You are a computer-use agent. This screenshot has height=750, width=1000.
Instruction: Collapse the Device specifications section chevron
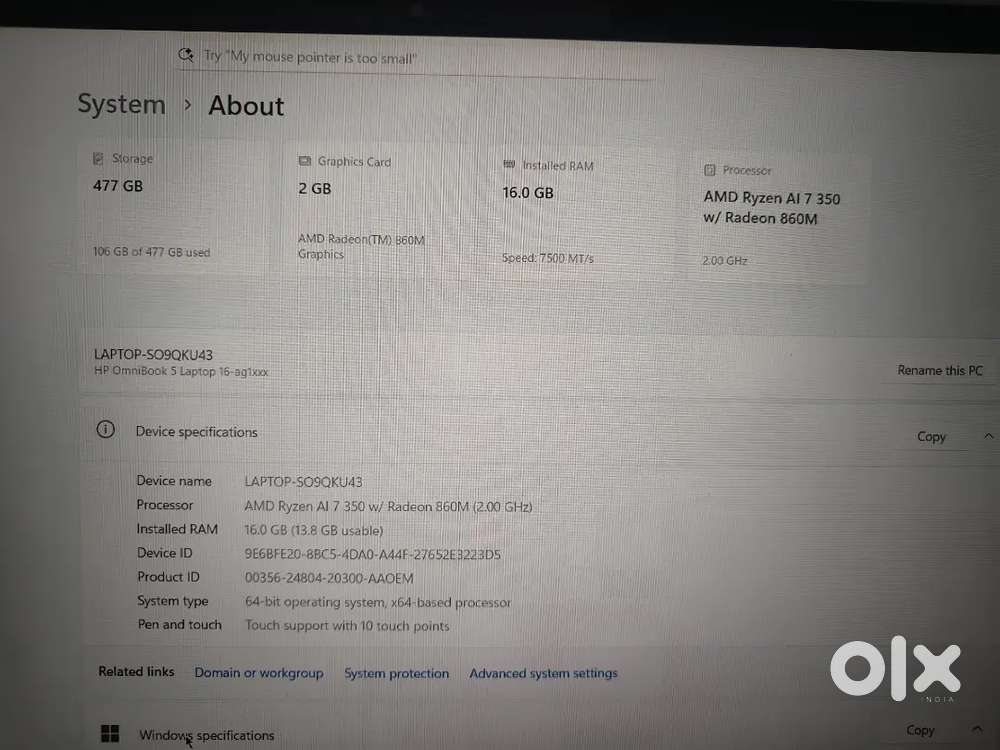[989, 436]
